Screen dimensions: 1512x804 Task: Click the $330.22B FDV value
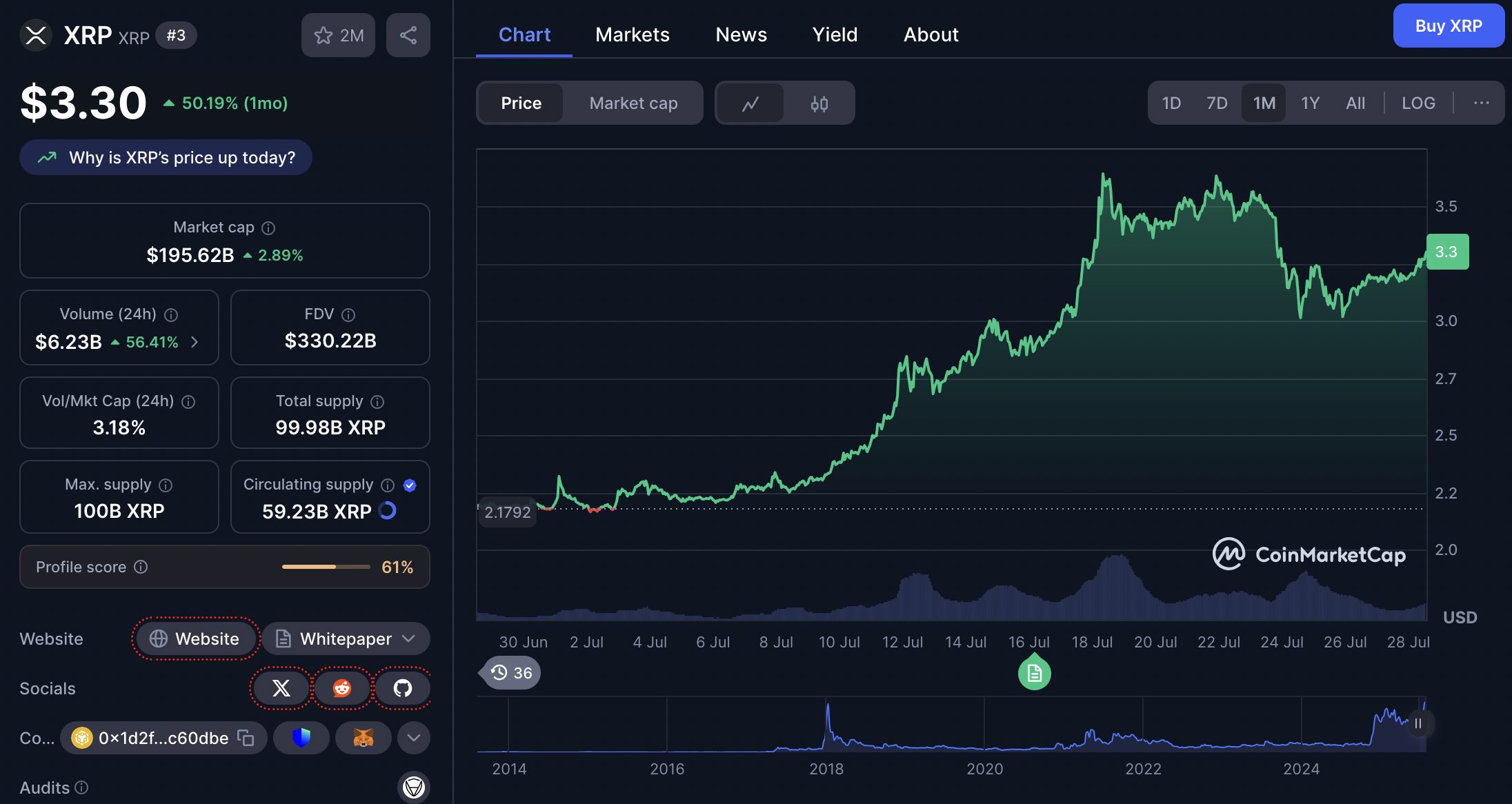[x=330, y=341]
